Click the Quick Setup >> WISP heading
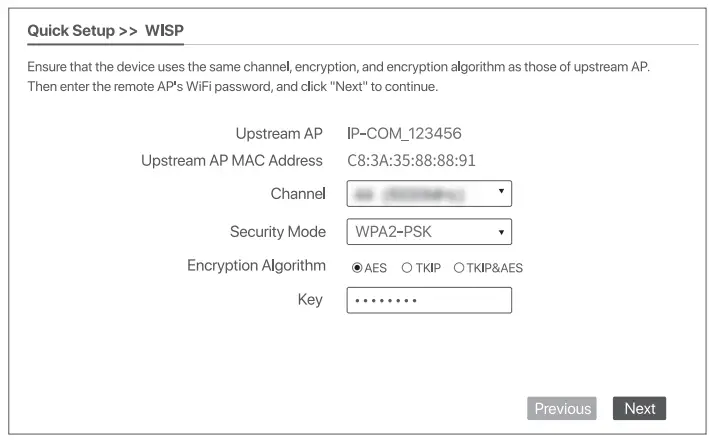This screenshot has width=712, height=443. coord(105,30)
